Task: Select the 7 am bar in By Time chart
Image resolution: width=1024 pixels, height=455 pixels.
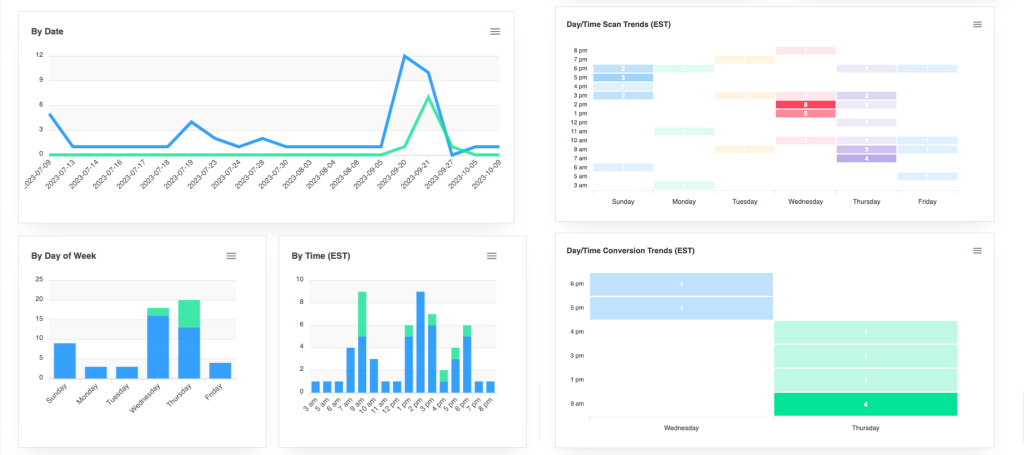Action: pyautogui.click(x=351, y=369)
